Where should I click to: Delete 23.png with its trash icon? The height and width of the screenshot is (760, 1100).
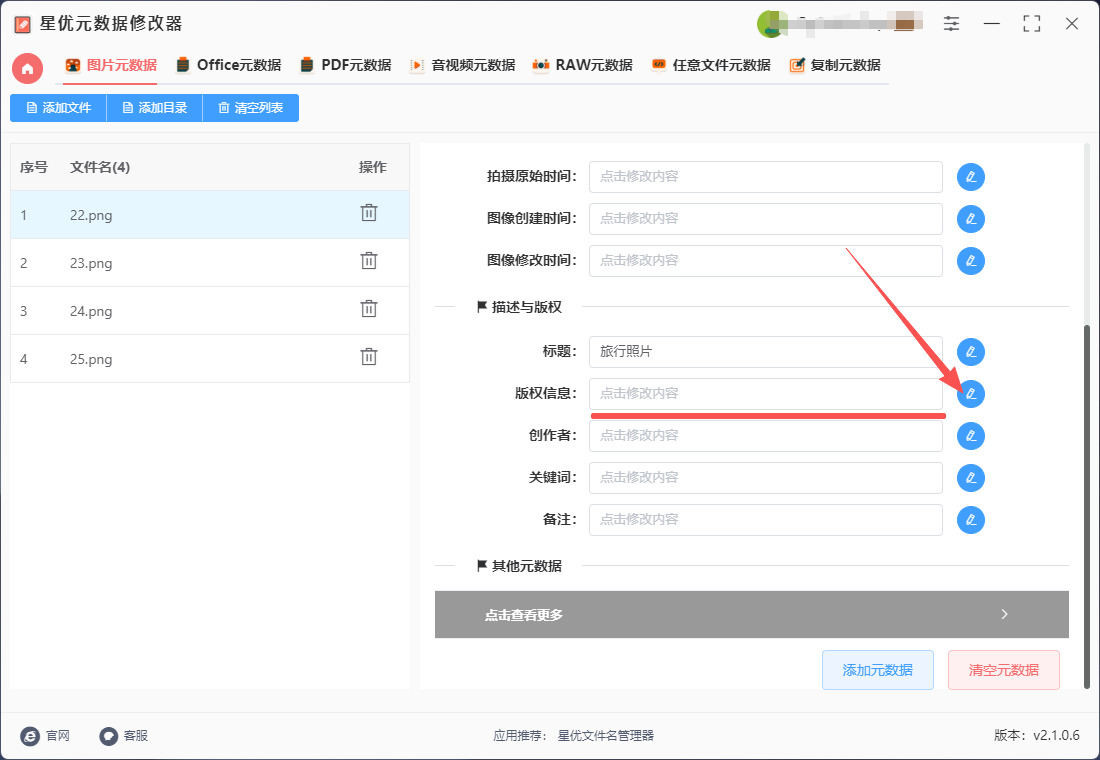coord(369,261)
